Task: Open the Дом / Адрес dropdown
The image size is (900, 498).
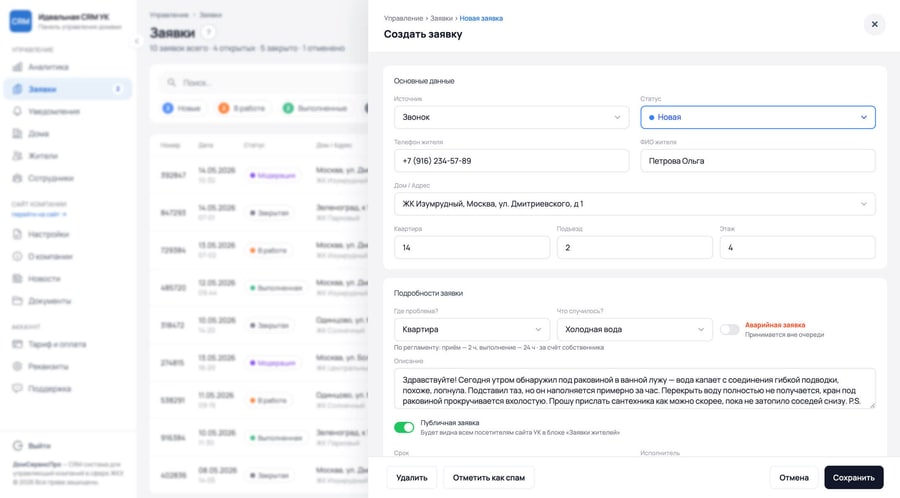Action: point(634,204)
